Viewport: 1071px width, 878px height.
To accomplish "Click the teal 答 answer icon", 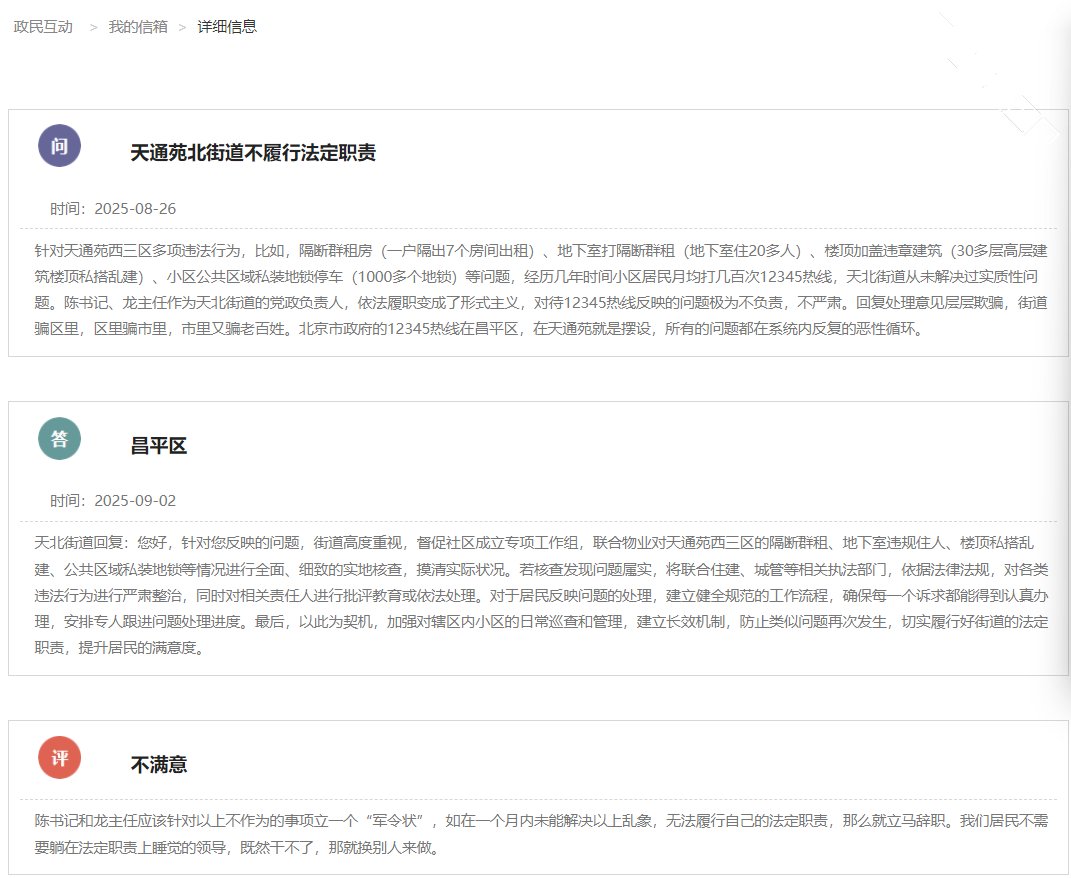I will [59, 438].
